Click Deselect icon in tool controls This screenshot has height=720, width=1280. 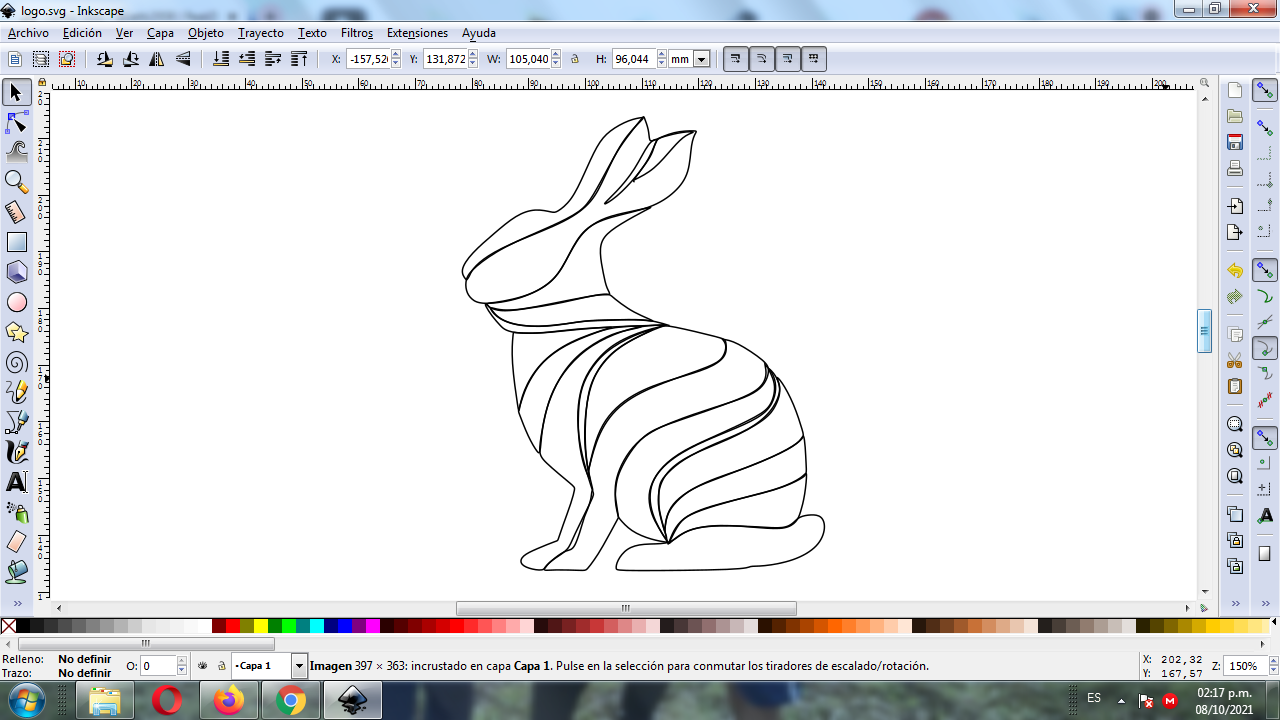(67, 59)
